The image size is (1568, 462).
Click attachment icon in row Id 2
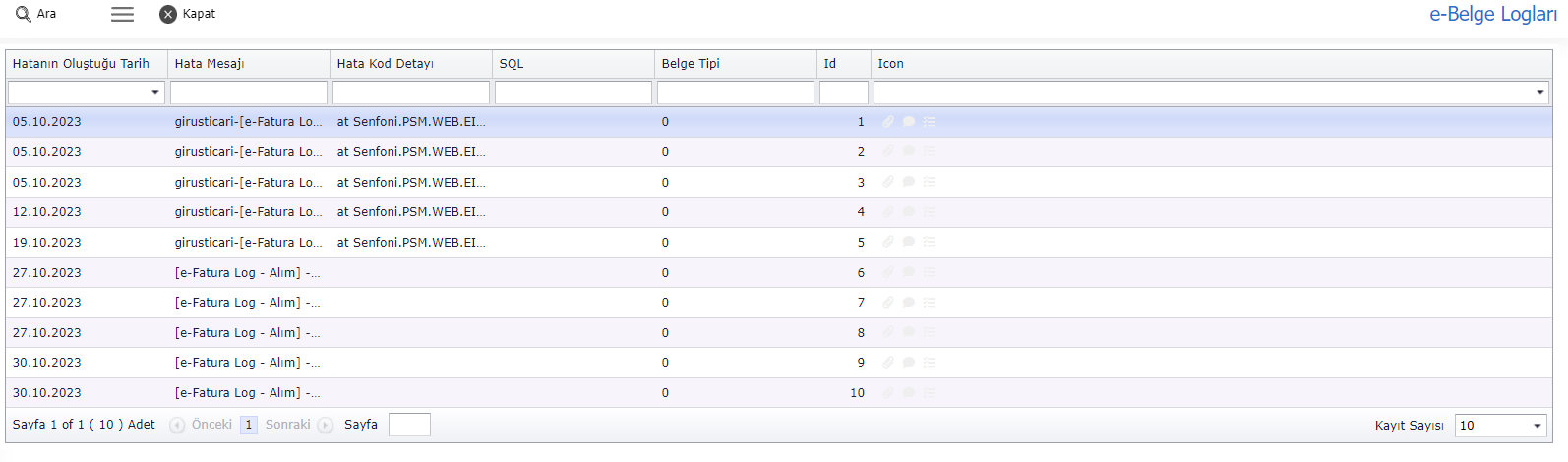pos(888,151)
